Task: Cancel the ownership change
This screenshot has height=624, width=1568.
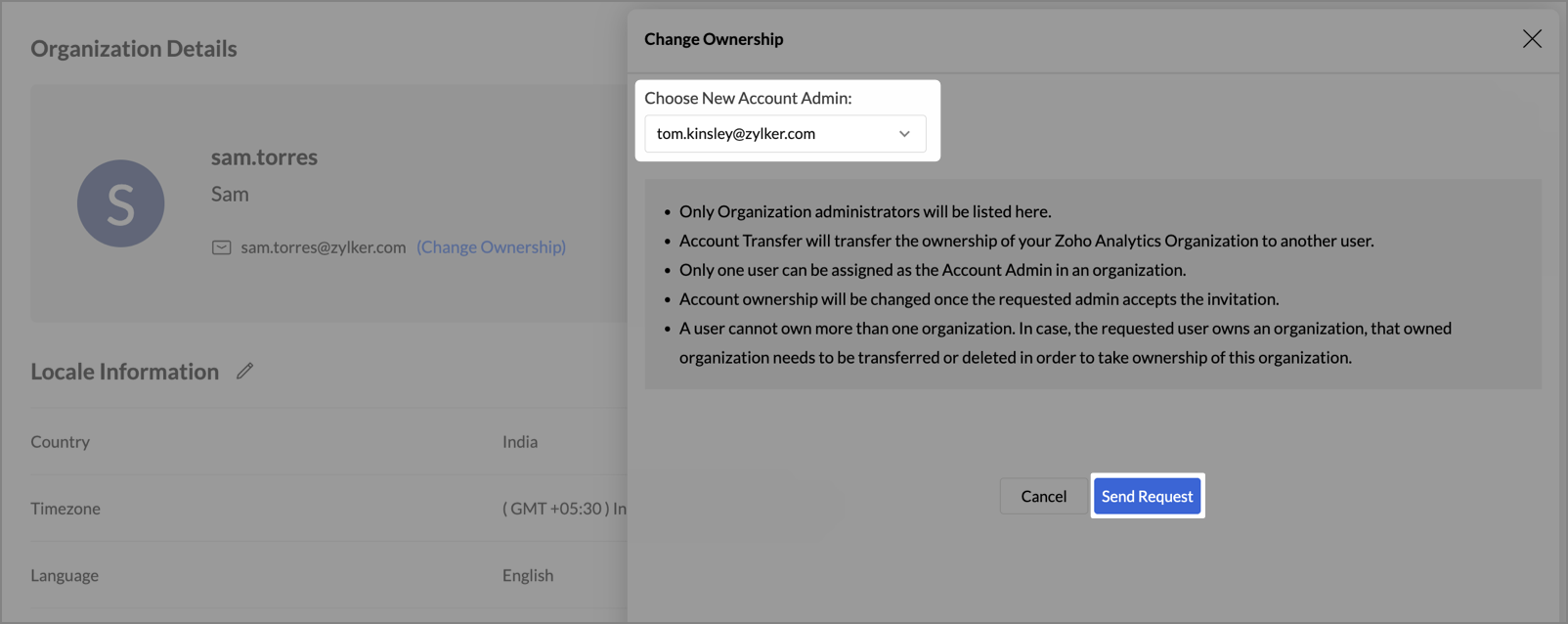Action: pos(1043,496)
